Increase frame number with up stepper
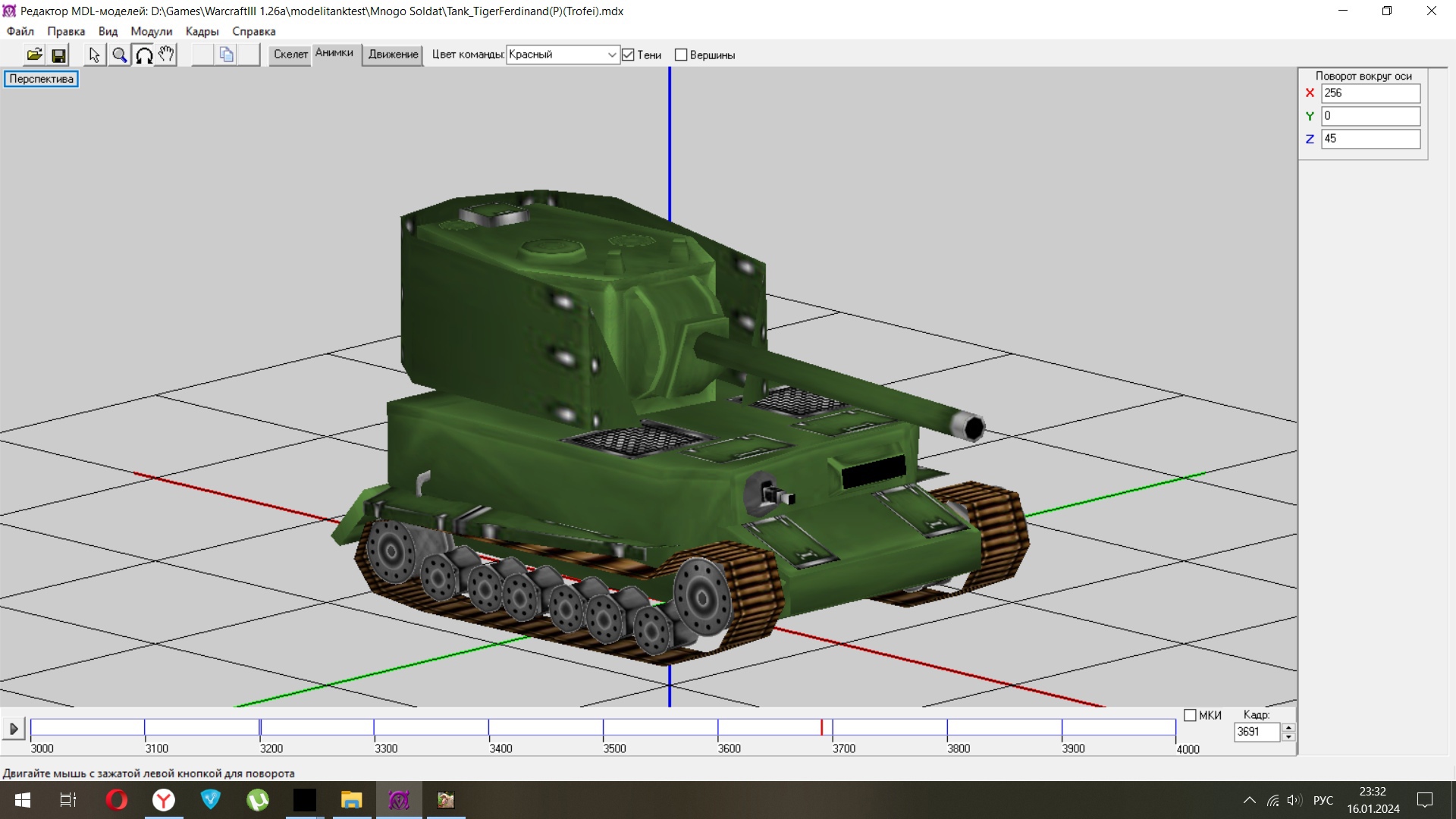Screen dimensions: 1456x819 1288,727
